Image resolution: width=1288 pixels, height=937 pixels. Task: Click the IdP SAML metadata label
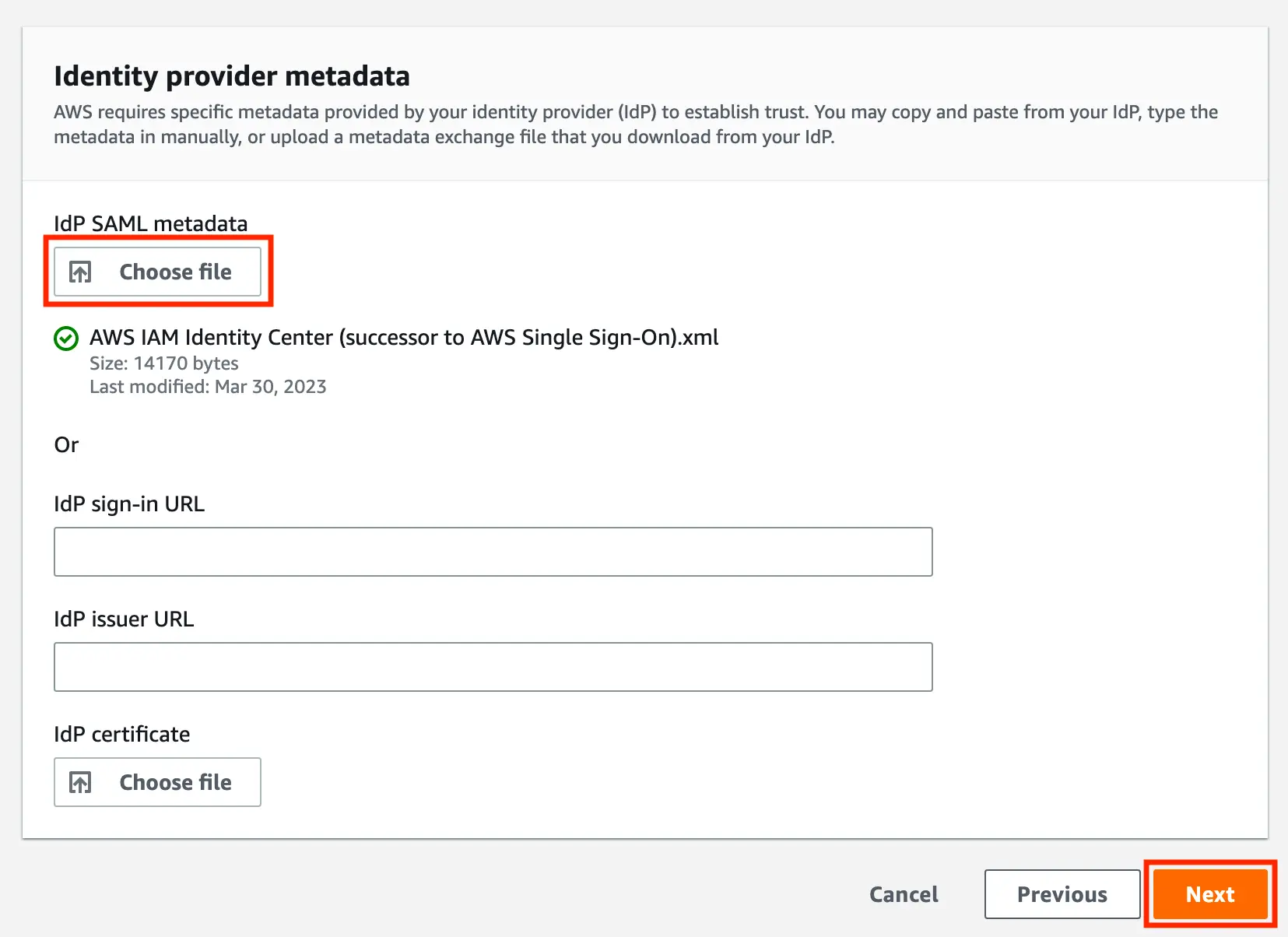point(150,223)
